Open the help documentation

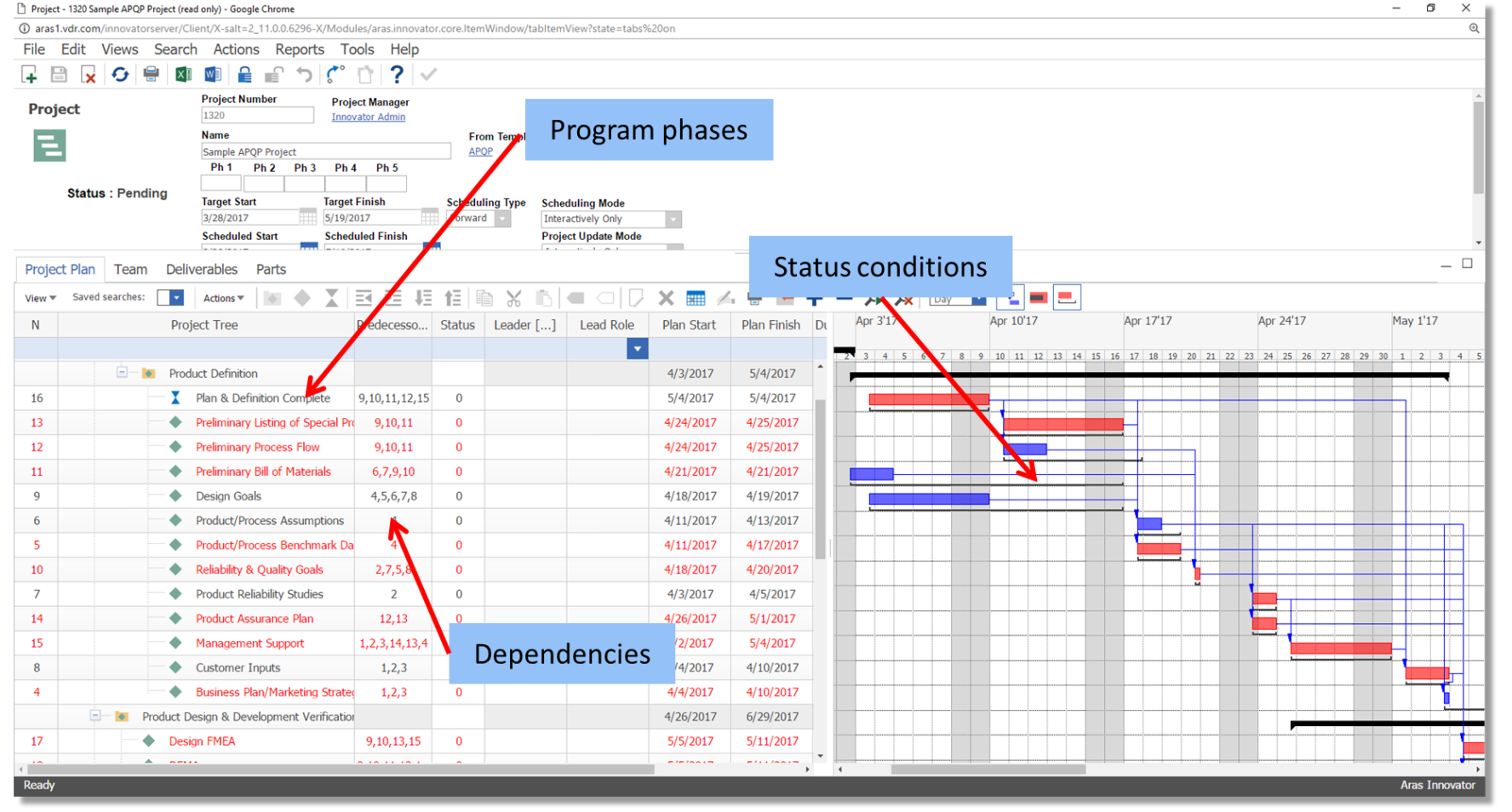coord(397,75)
